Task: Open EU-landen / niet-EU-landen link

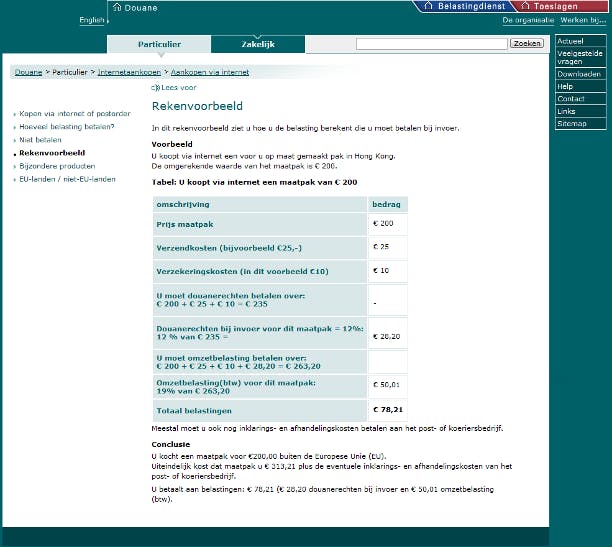Action: (x=67, y=179)
